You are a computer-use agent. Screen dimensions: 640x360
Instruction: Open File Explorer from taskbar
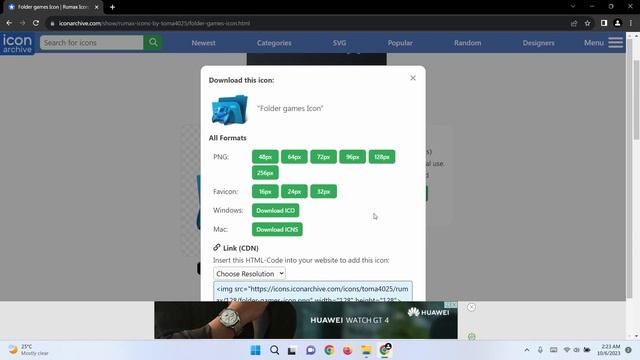366,350
